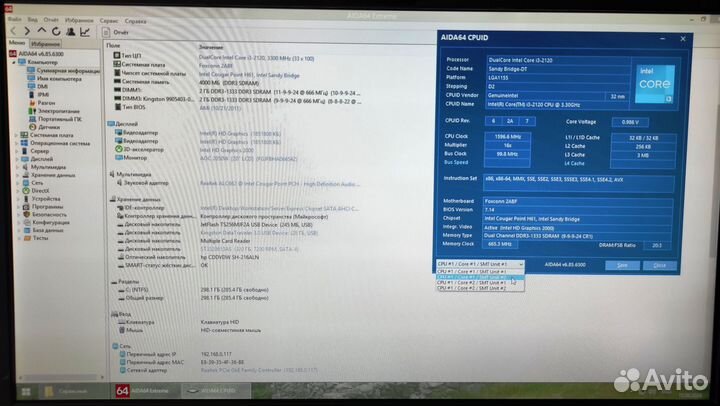The width and height of the screenshot is (720, 406).
Task: Open the graph chart icon in toolbar
Action: click(x=85, y=32)
